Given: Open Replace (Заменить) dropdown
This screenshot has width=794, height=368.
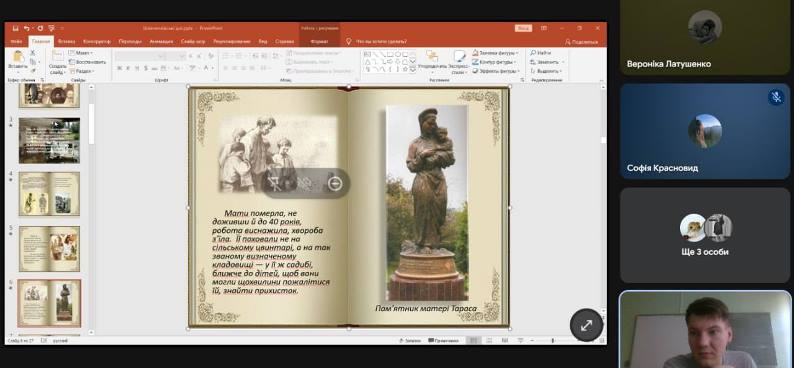Looking at the screenshot, I should click(x=546, y=62).
